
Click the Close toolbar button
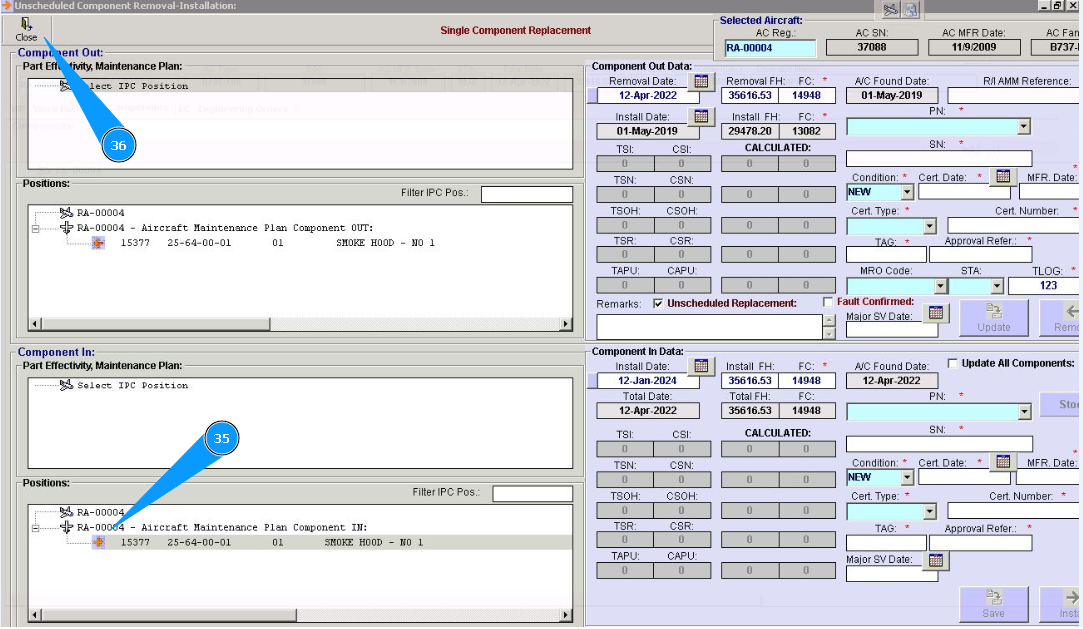click(26, 29)
